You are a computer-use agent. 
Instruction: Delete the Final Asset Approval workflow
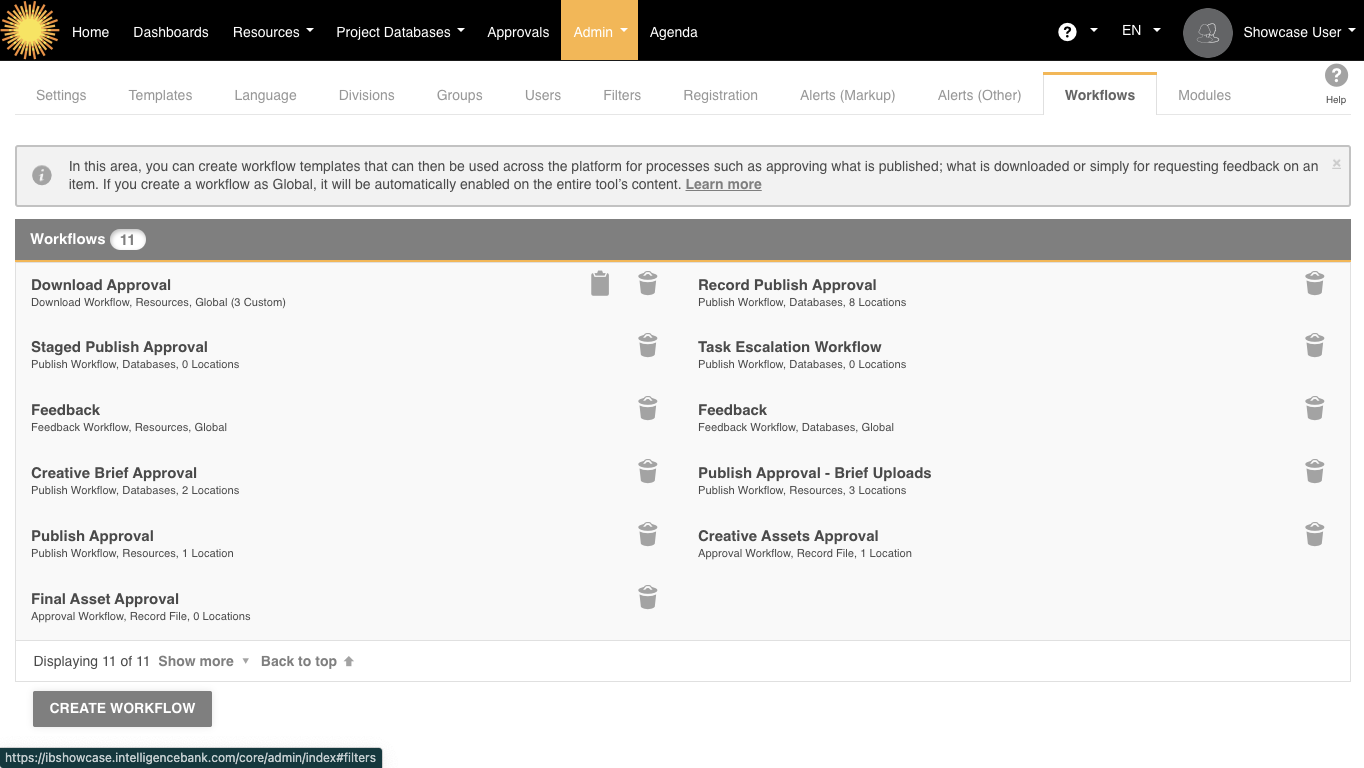648,598
